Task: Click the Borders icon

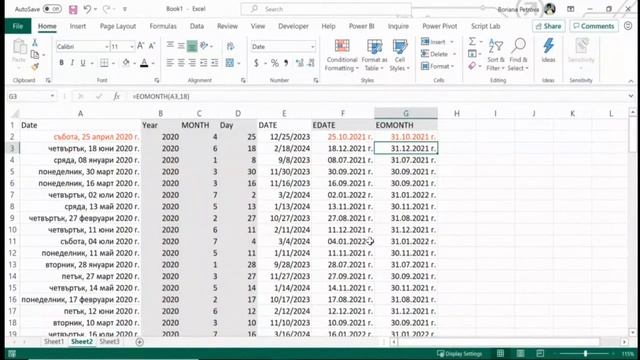Action: click(104, 63)
